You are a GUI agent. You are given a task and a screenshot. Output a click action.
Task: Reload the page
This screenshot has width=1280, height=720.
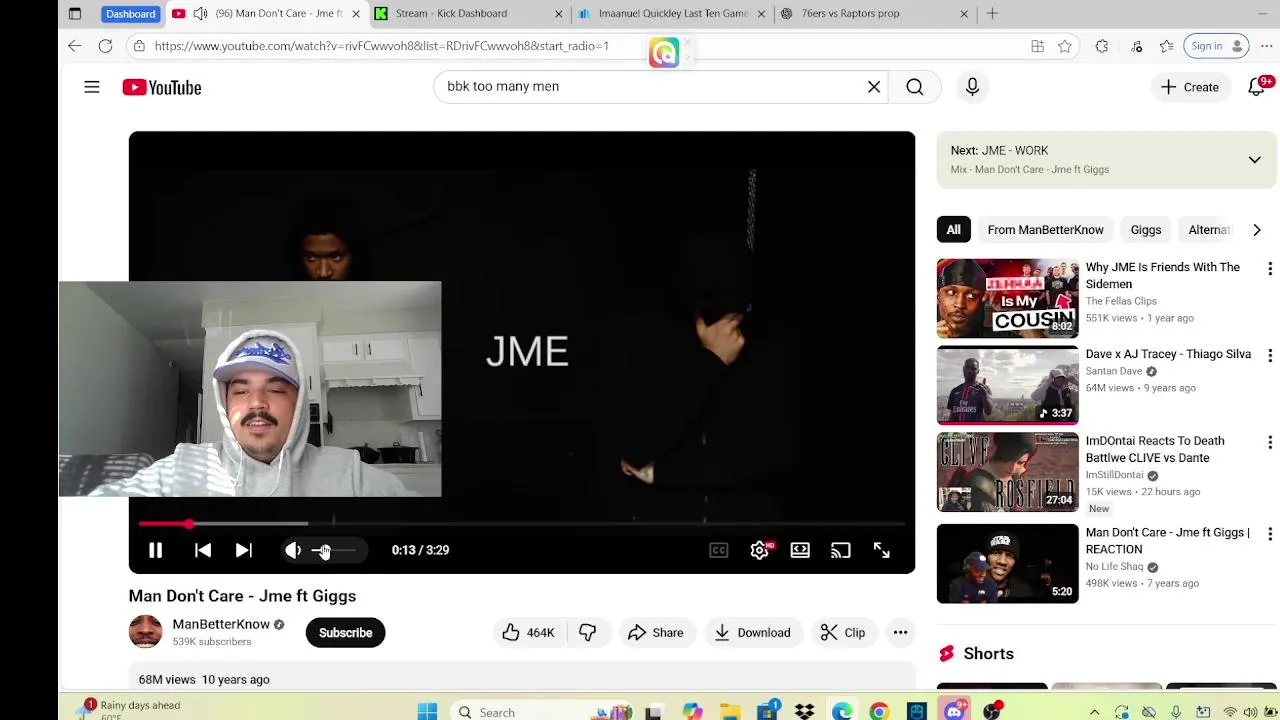pyautogui.click(x=105, y=46)
